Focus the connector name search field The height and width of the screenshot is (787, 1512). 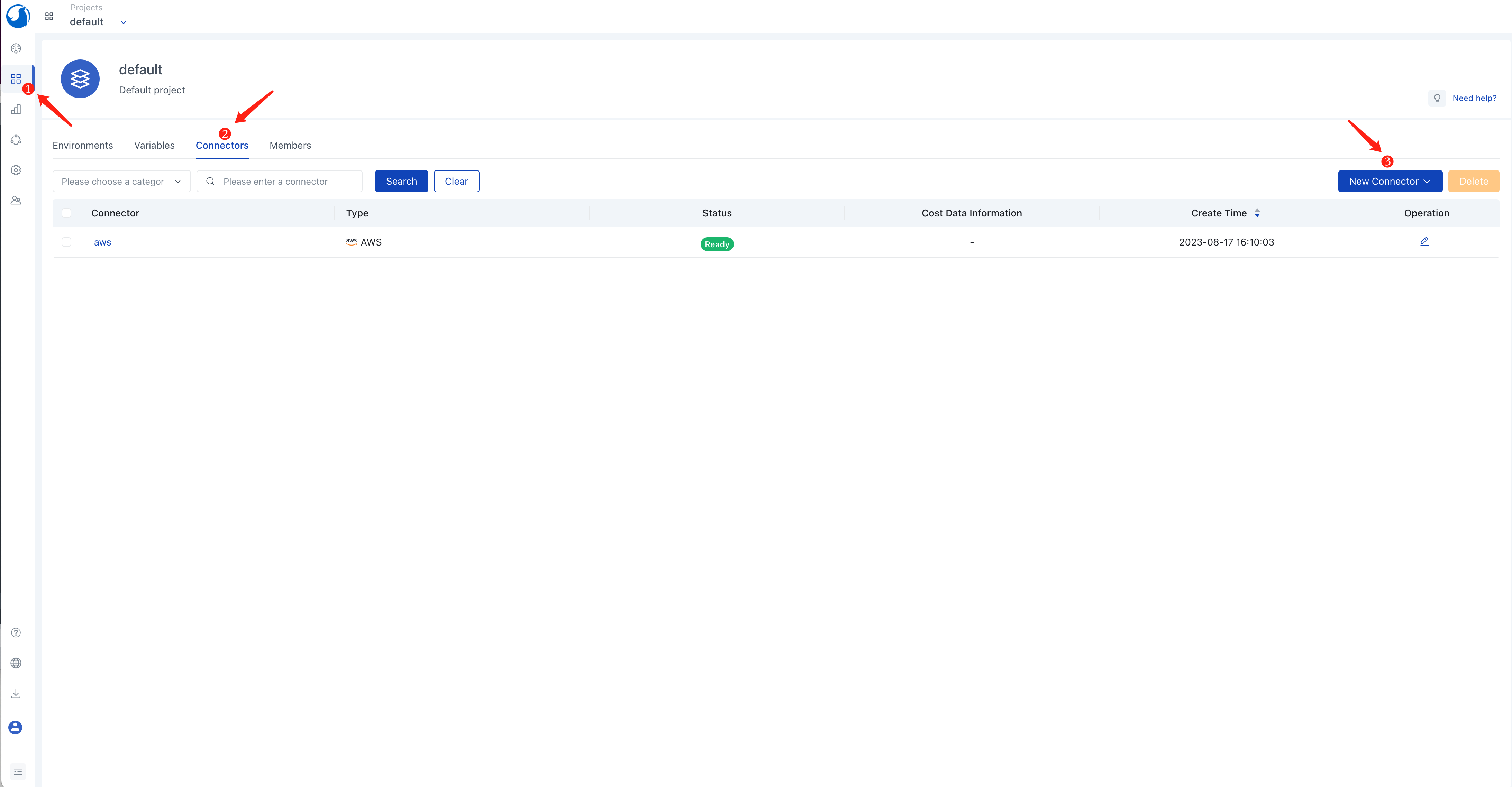click(288, 181)
